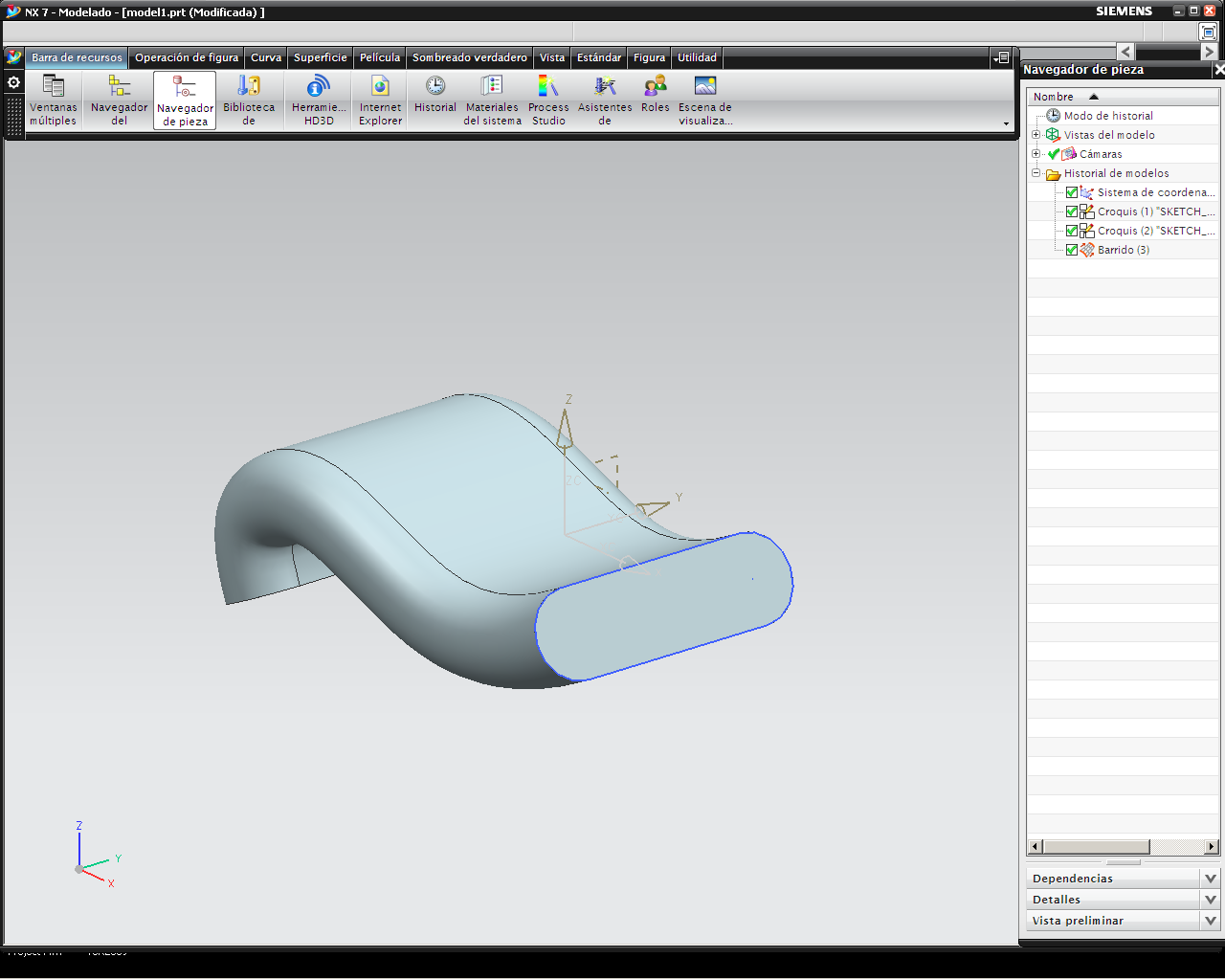Click Historial de modelos folder icon
Viewport: 1225px width, 980px height.
(1053, 174)
